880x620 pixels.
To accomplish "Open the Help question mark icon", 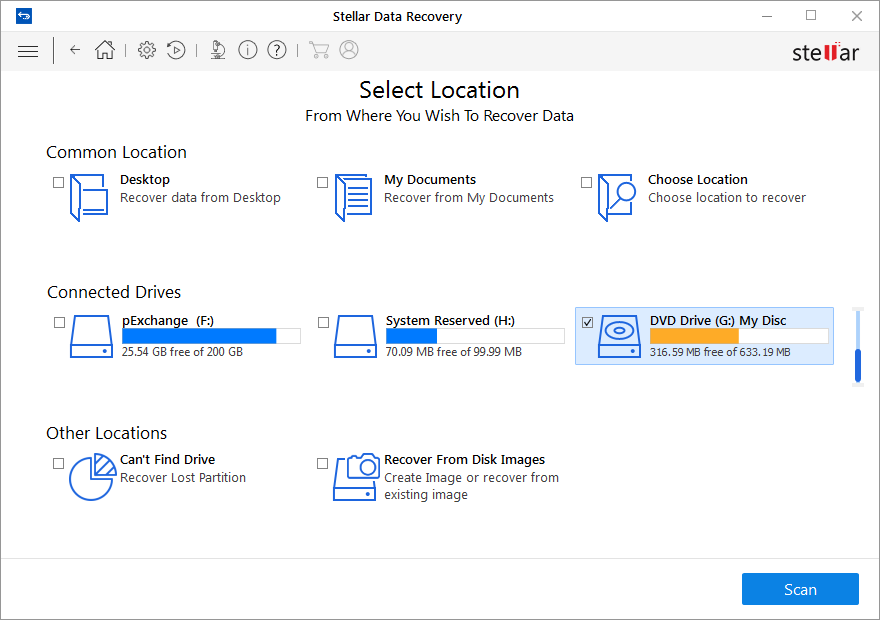I will [277, 50].
